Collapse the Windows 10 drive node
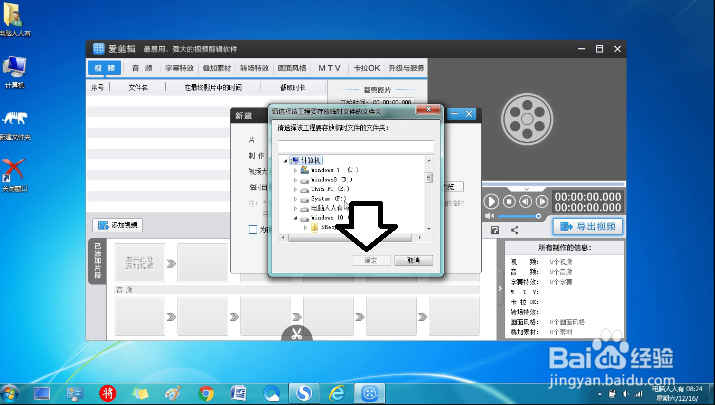This screenshot has height=405, width=715. point(295,218)
